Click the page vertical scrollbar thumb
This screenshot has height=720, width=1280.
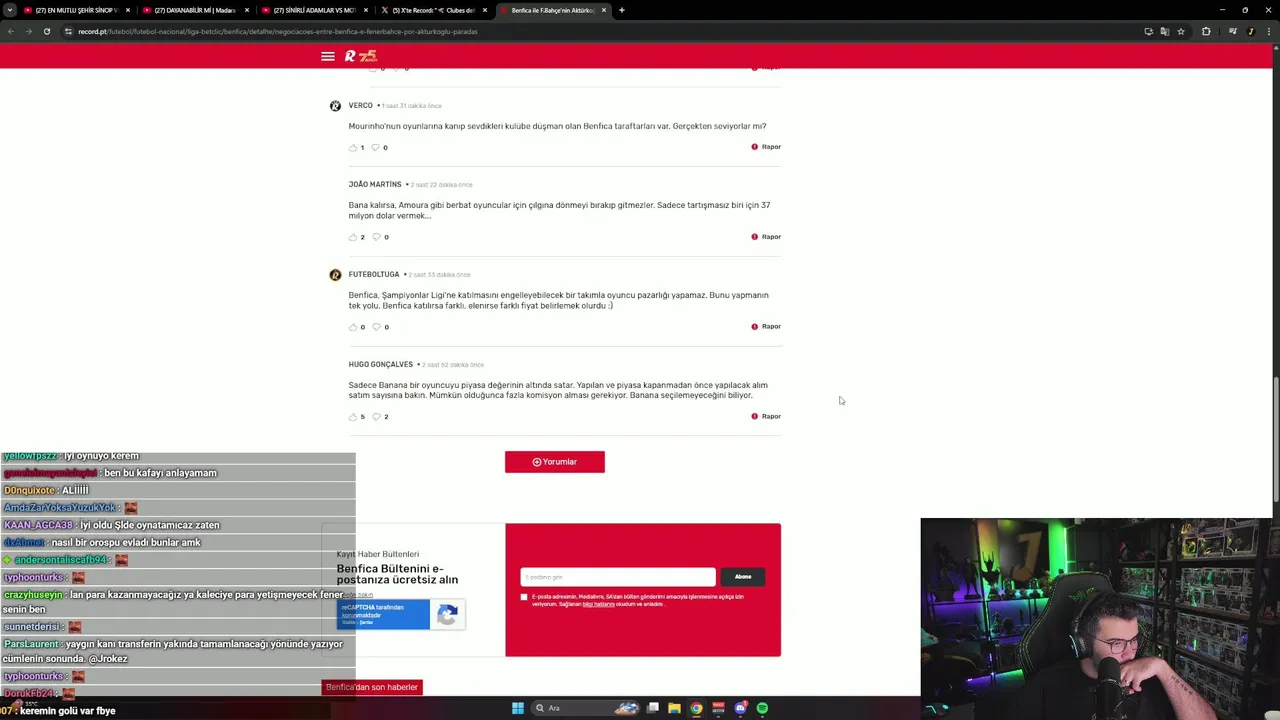(1275, 438)
